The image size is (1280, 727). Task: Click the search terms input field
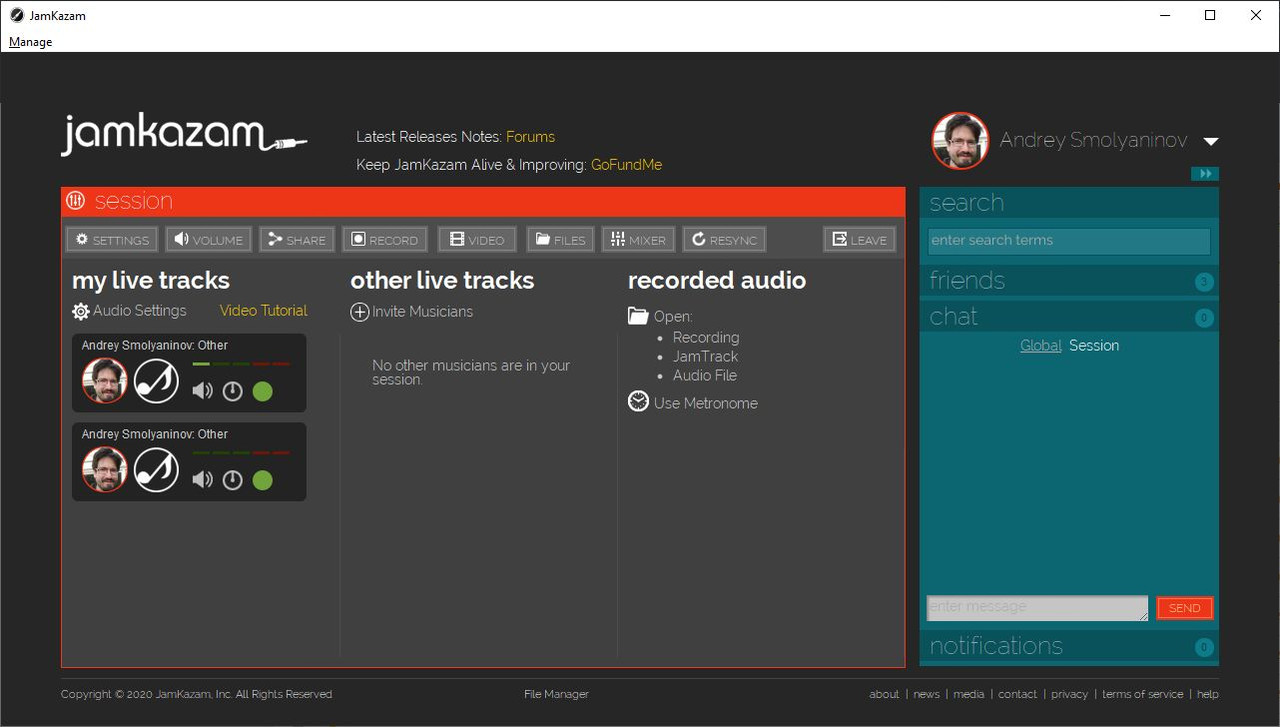pyautogui.click(x=1069, y=241)
